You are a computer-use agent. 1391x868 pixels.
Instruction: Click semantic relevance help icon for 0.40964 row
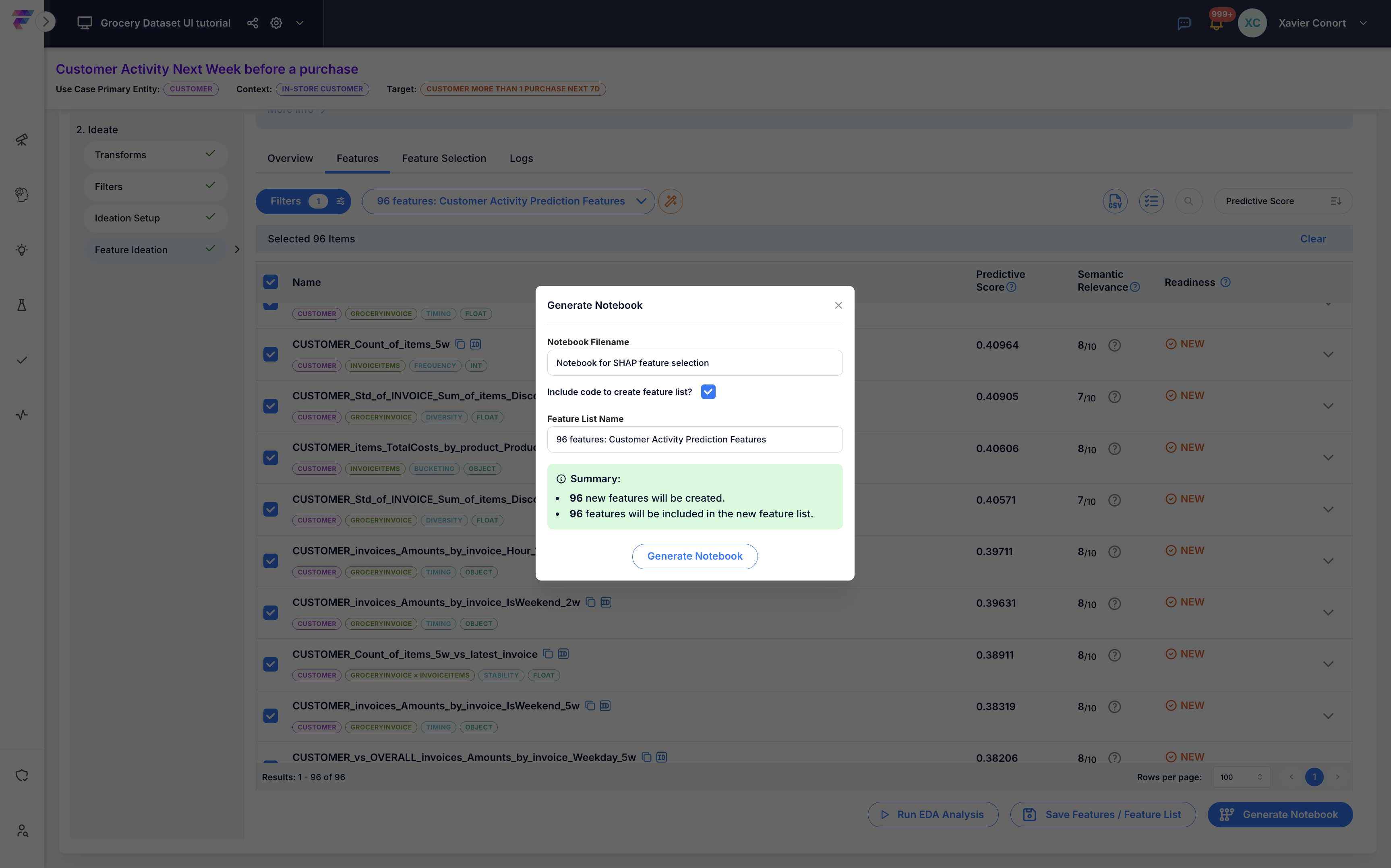click(x=1114, y=345)
